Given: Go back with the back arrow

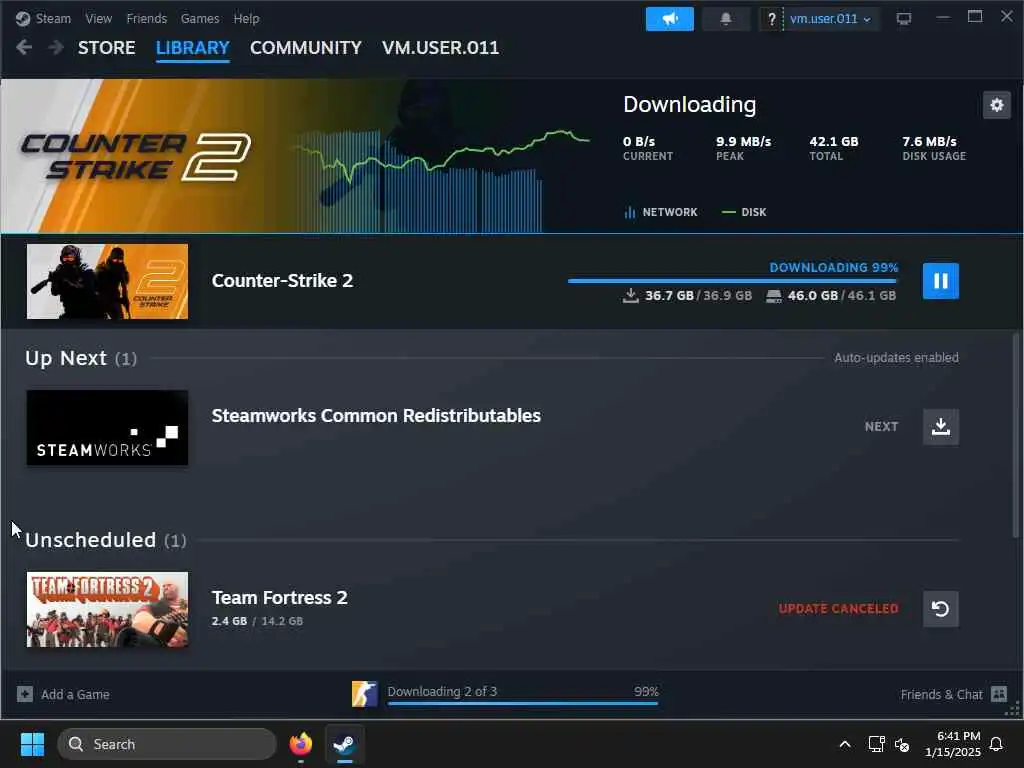Looking at the screenshot, I should [24, 47].
